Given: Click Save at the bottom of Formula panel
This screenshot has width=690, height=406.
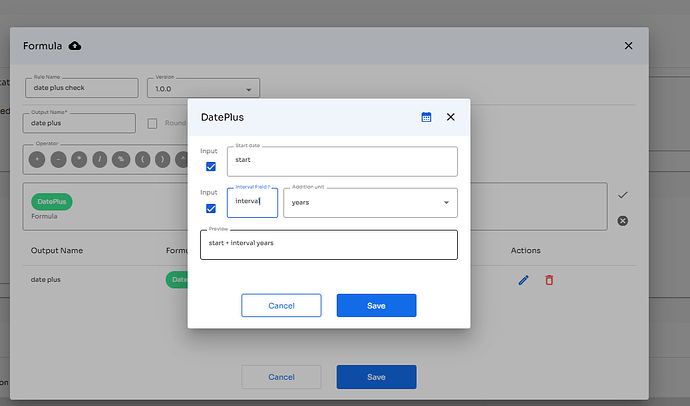Looking at the screenshot, I should (x=376, y=377).
